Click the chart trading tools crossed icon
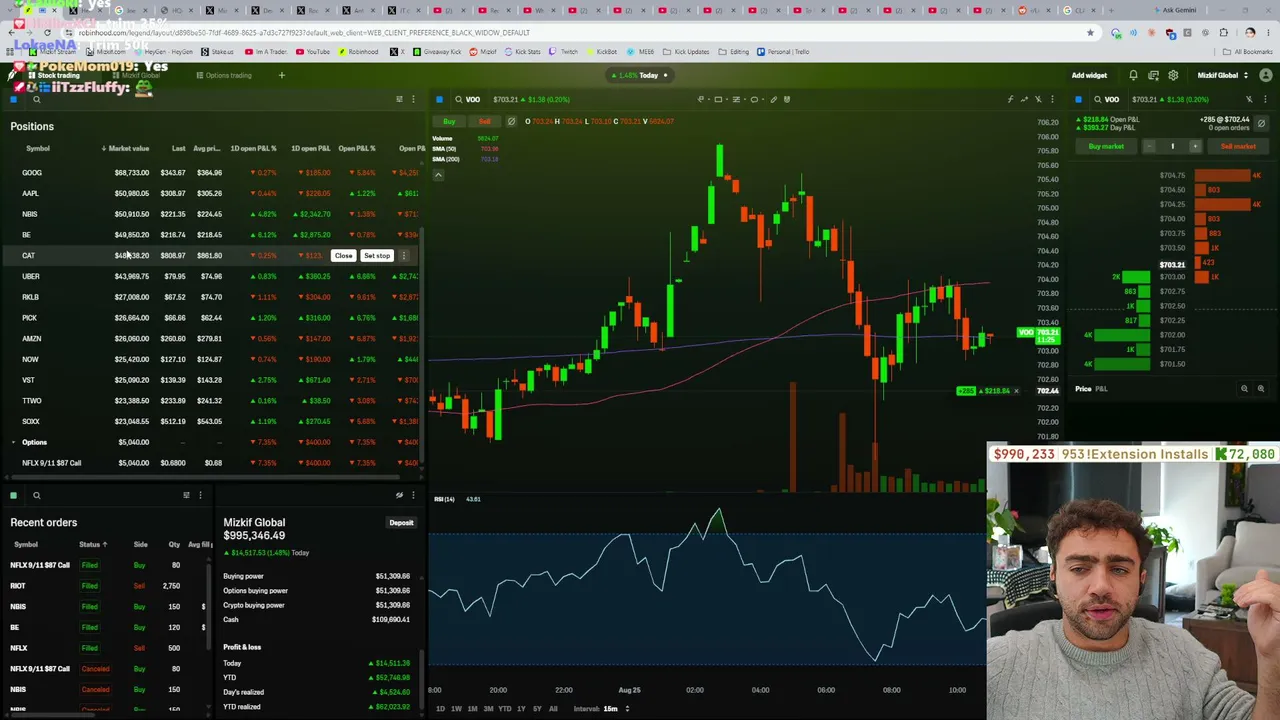The image size is (1280, 720). [1038, 99]
